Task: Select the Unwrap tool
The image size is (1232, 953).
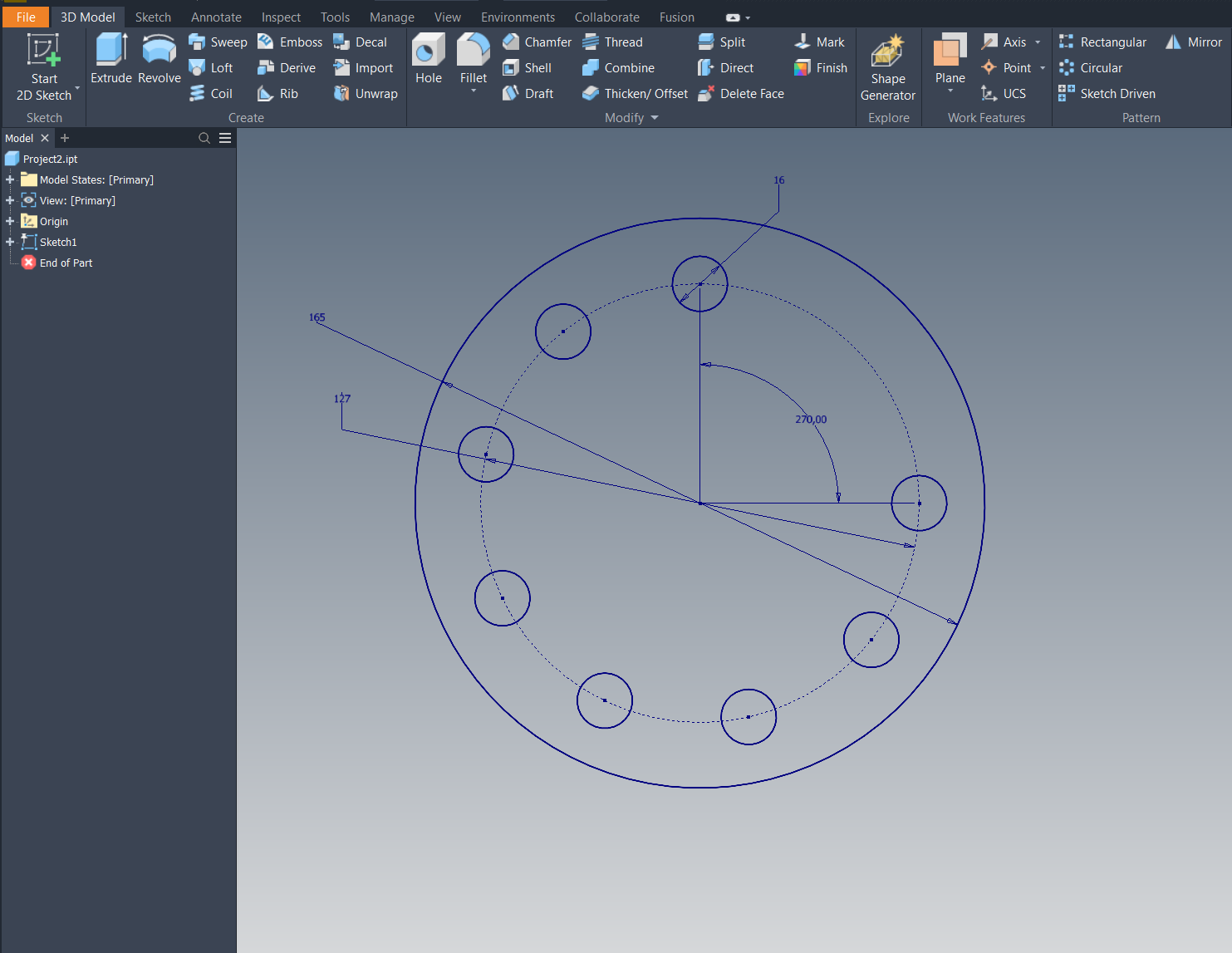Action: [366, 94]
